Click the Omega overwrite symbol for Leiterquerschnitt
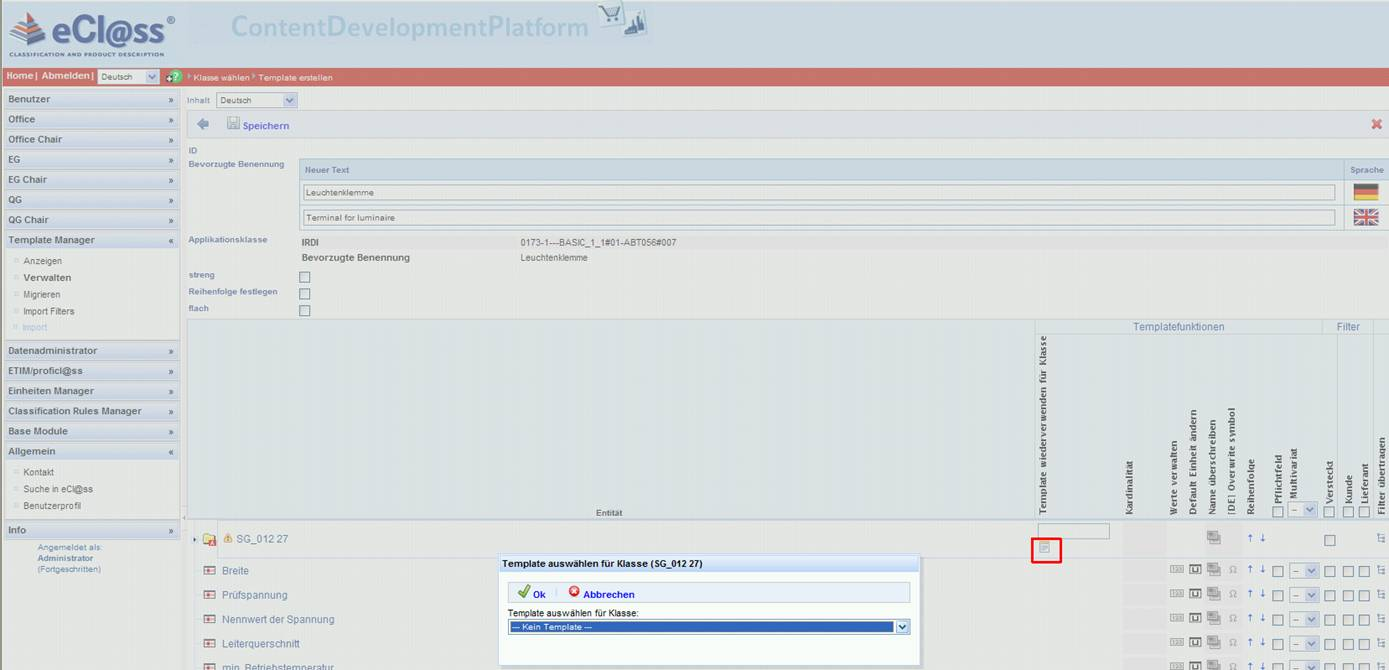1389x670 pixels. (1232, 643)
